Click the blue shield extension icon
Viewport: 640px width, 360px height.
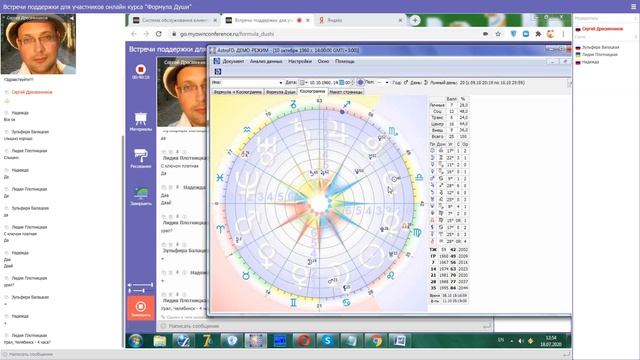513,34
